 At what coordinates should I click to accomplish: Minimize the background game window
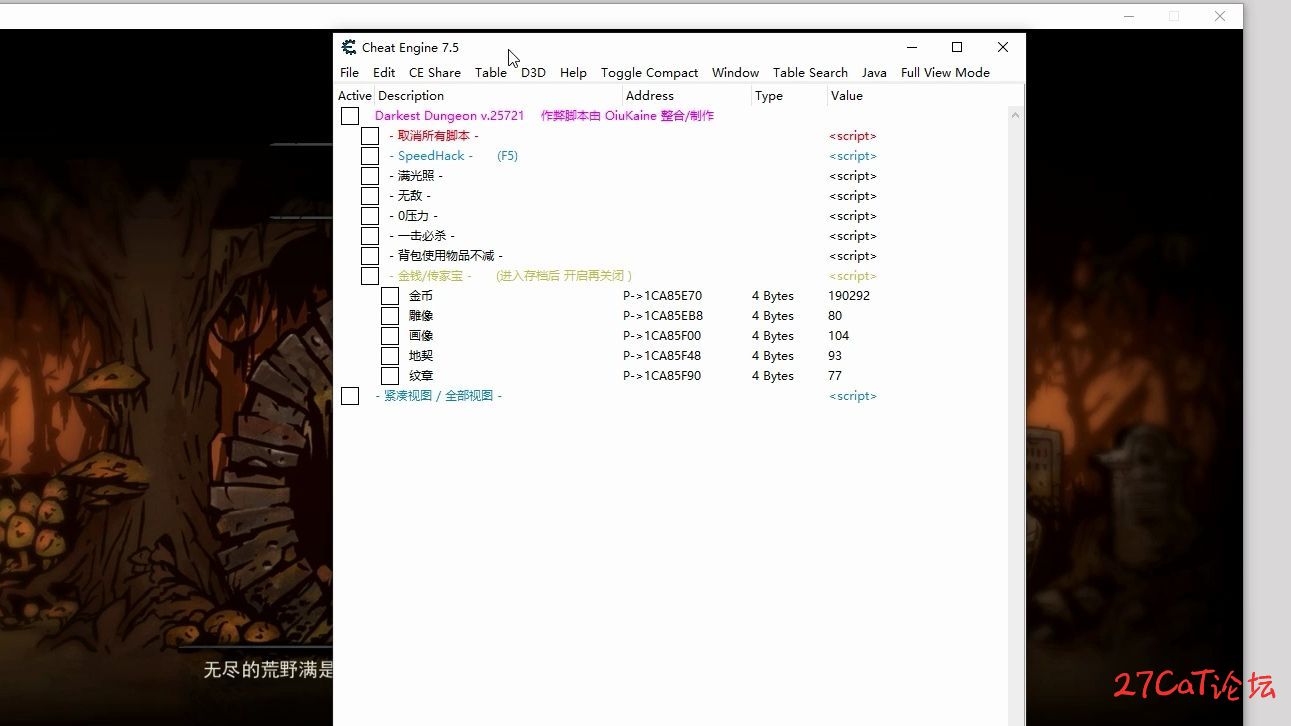1129,16
